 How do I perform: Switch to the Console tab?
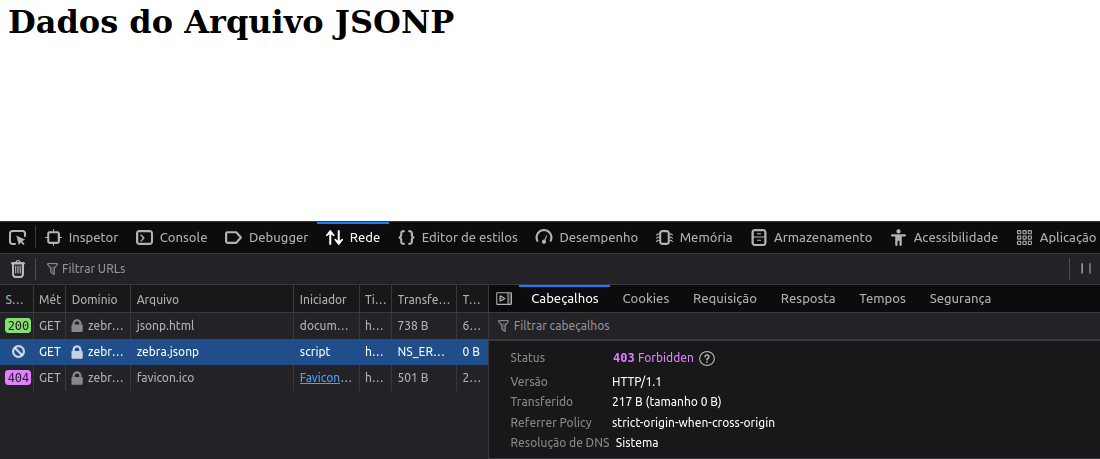tap(172, 238)
